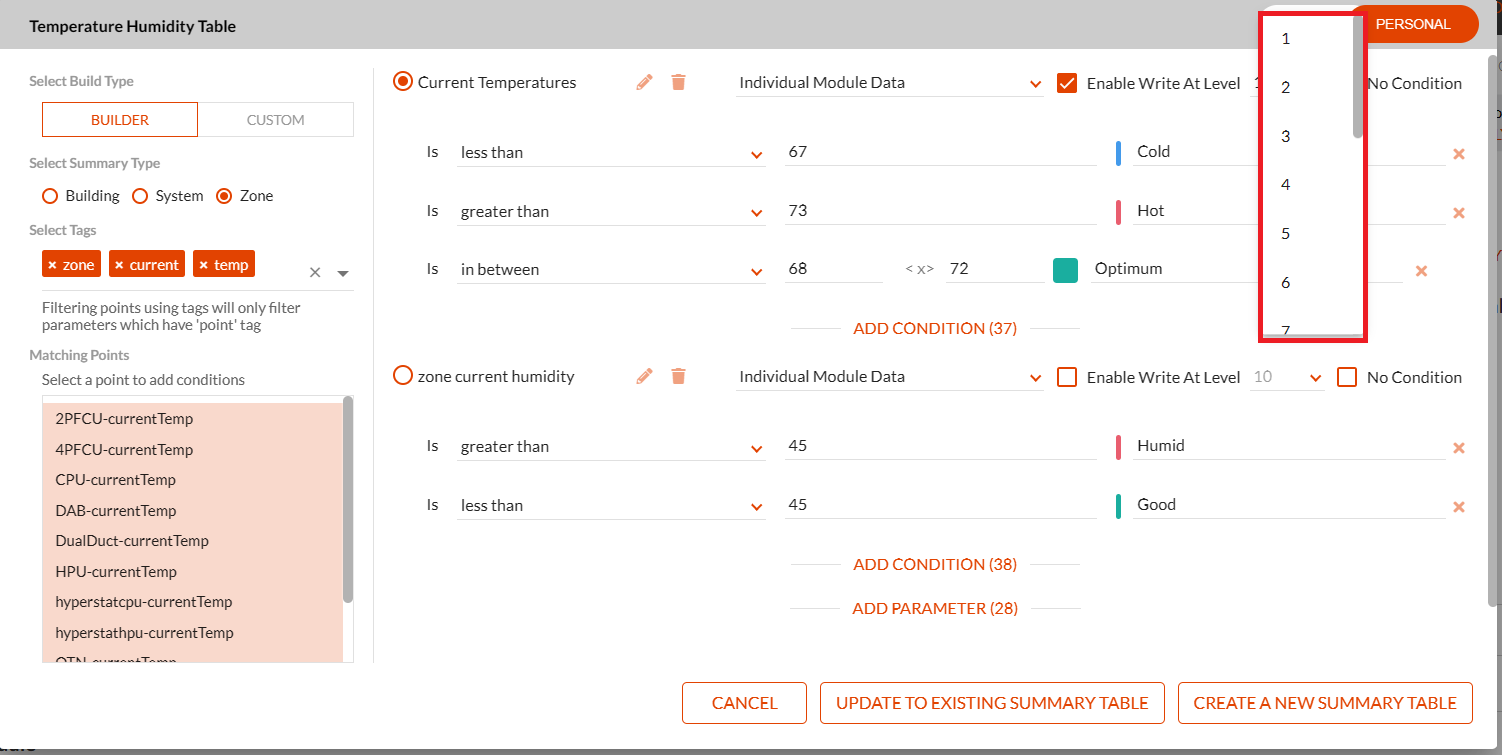This screenshot has height=755, width=1502.
Task: Clear all selected tags with X
Action: (315, 272)
